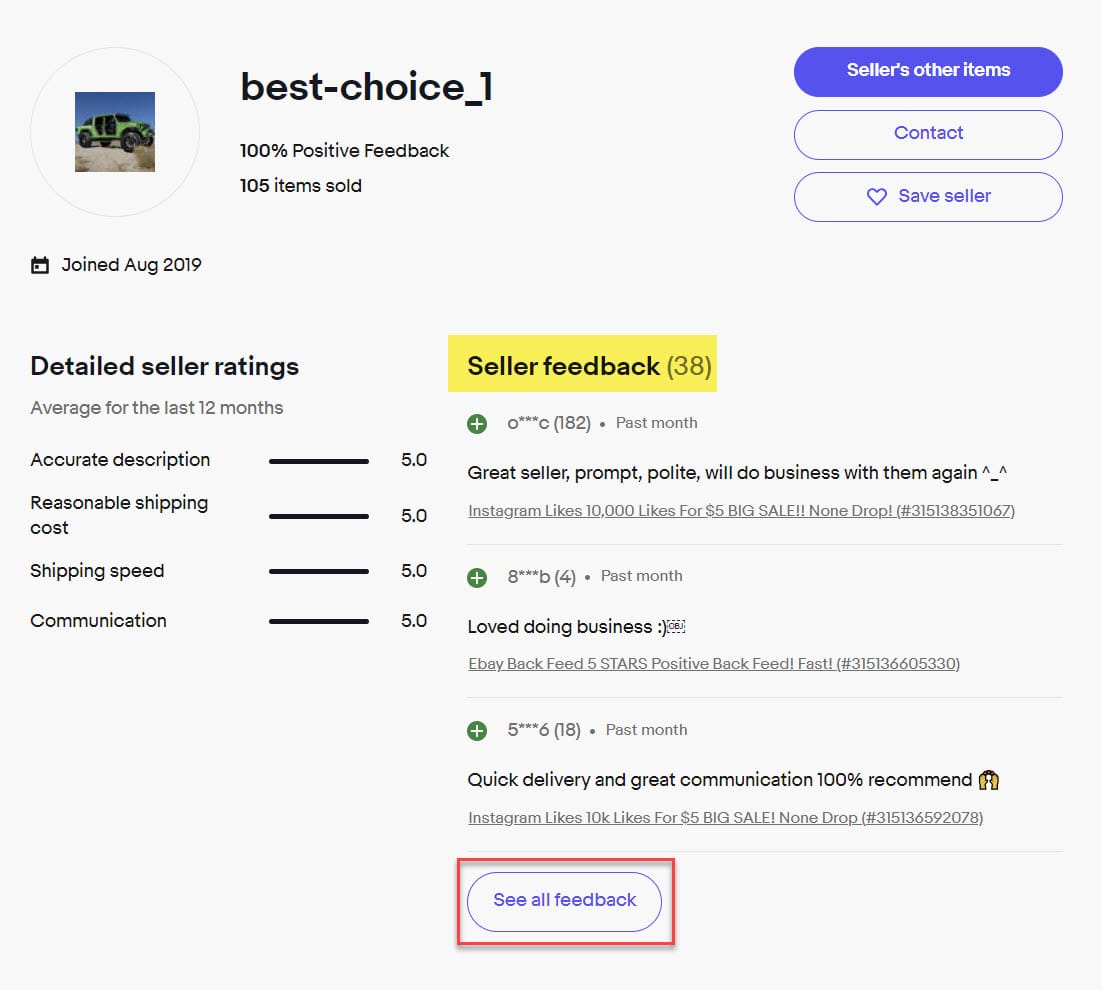Open Instagram Likes 10k Likes listing link
1102x990 pixels.
point(725,818)
